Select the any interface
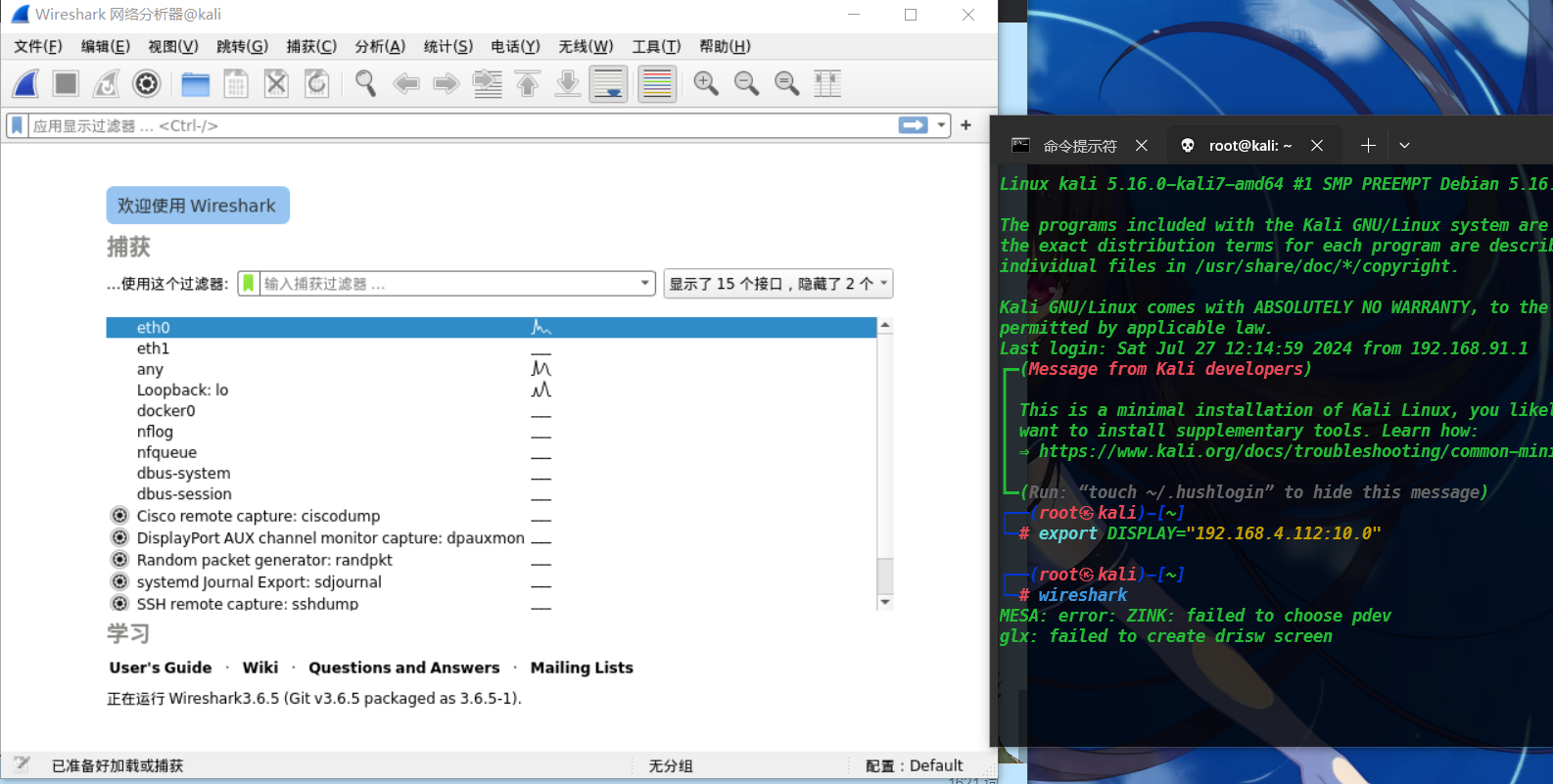1553x784 pixels. point(492,369)
